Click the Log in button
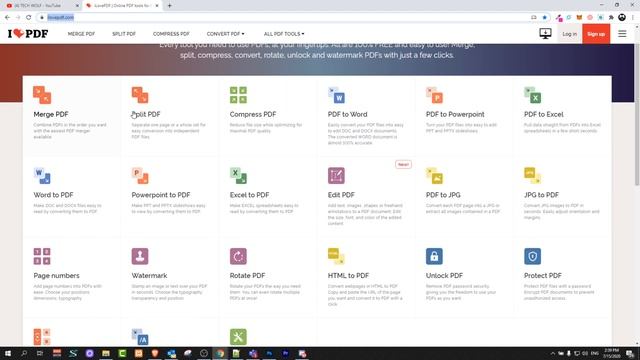Viewport: 640px width, 360px height. click(x=569, y=34)
